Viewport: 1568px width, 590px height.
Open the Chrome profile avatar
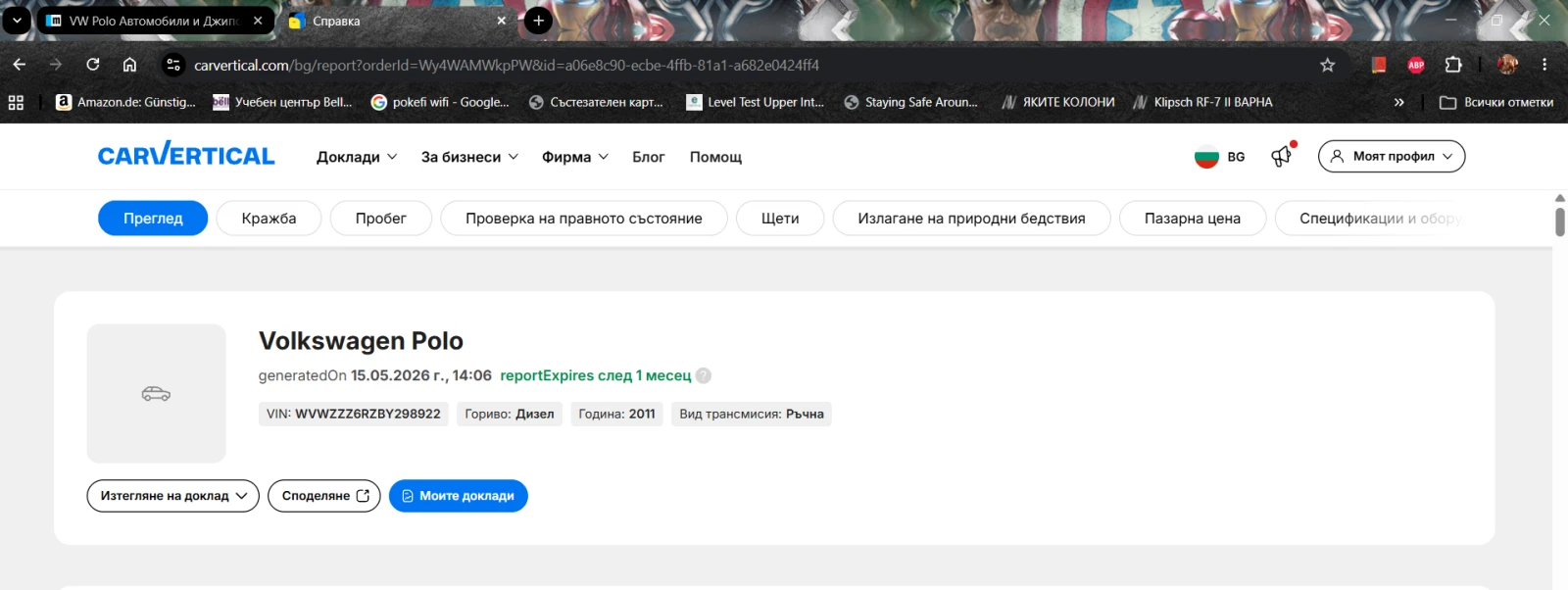click(1507, 65)
